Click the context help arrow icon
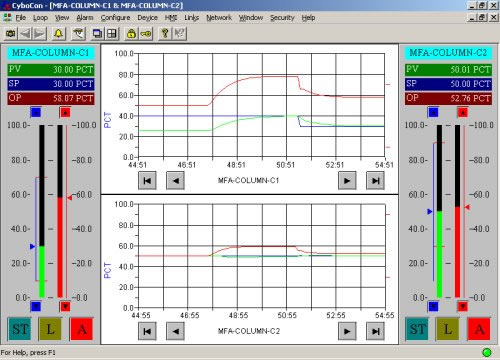500x360 pixels. click(179, 33)
